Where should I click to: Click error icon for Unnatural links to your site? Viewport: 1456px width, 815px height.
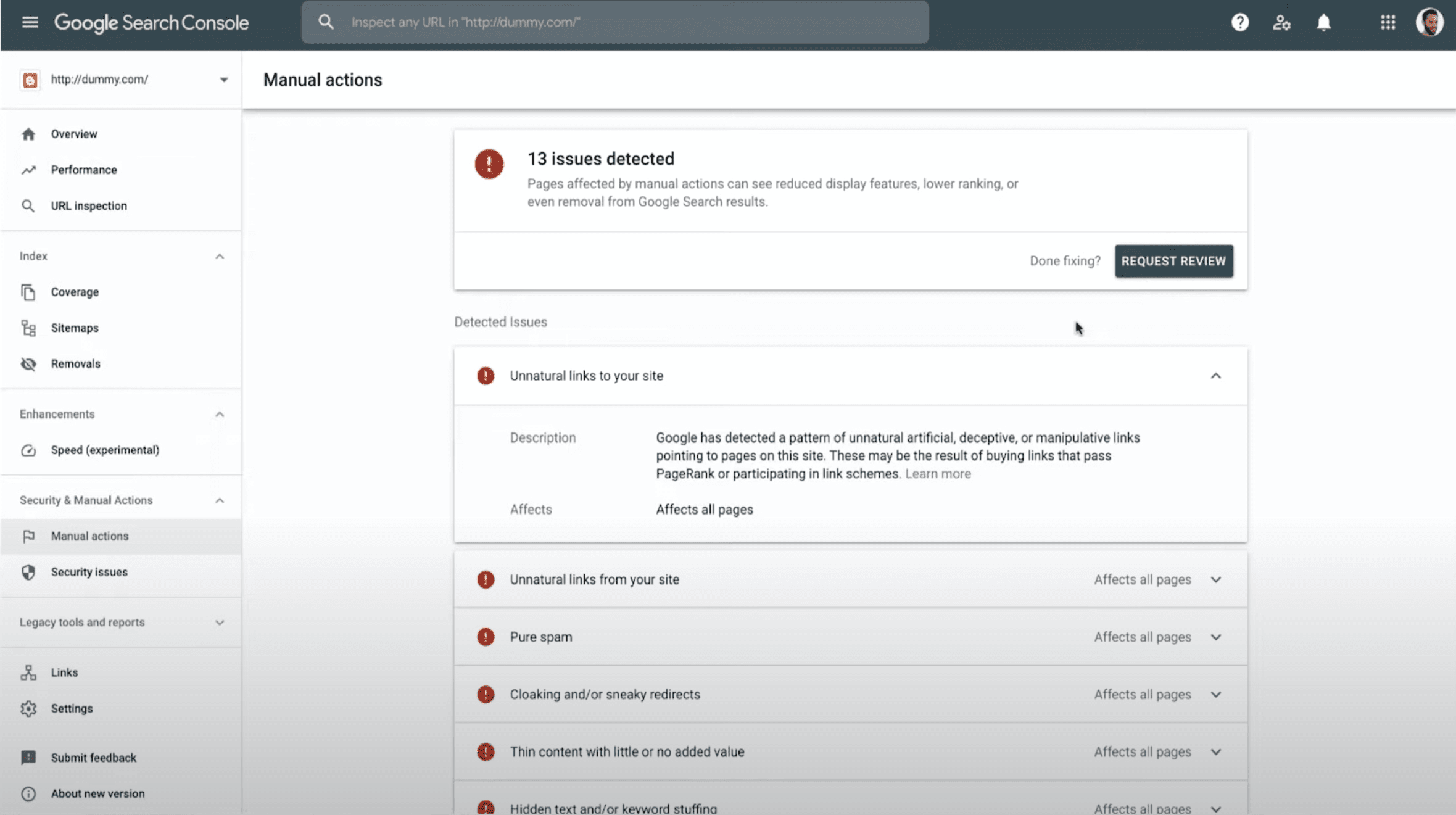pyautogui.click(x=486, y=376)
